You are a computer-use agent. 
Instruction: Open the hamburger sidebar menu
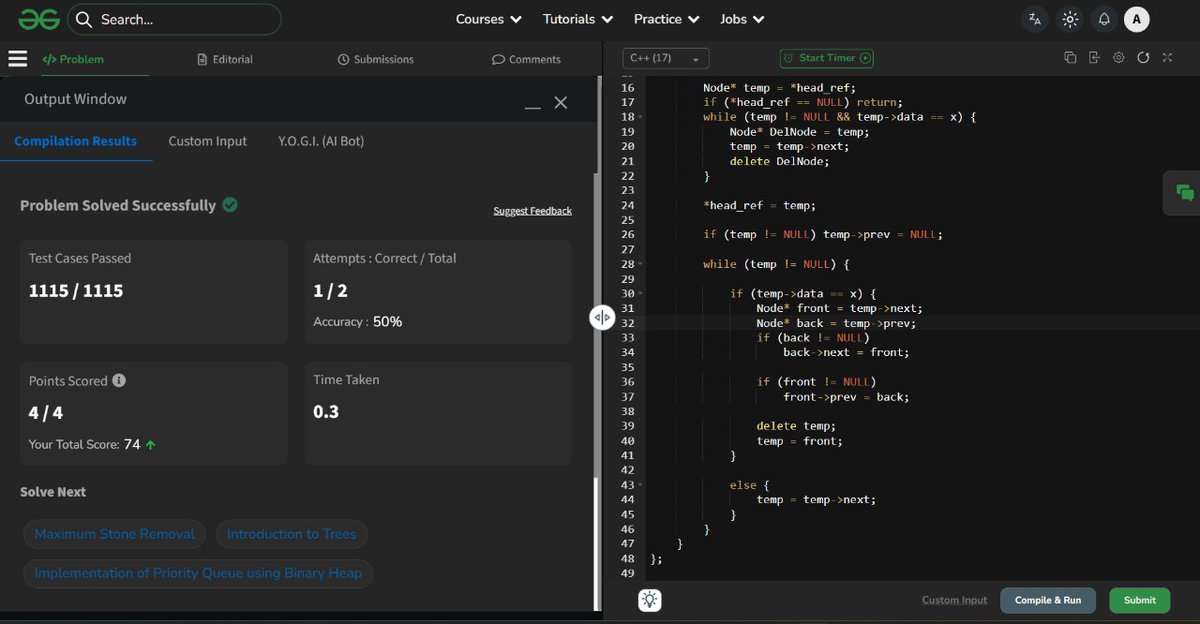[18, 59]
